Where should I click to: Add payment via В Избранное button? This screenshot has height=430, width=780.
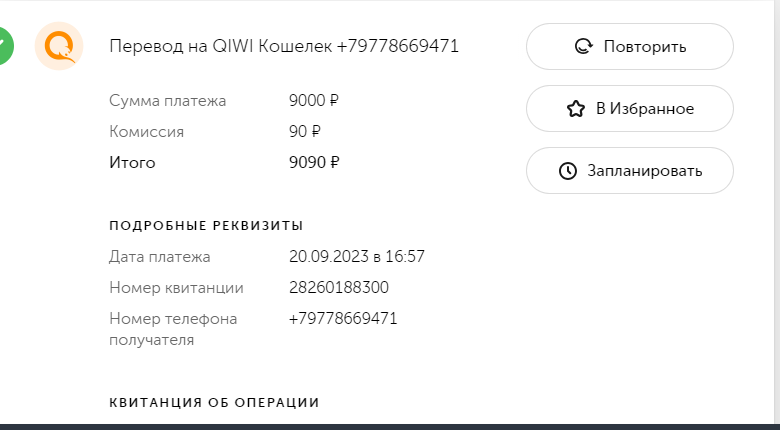click(630, 108)
